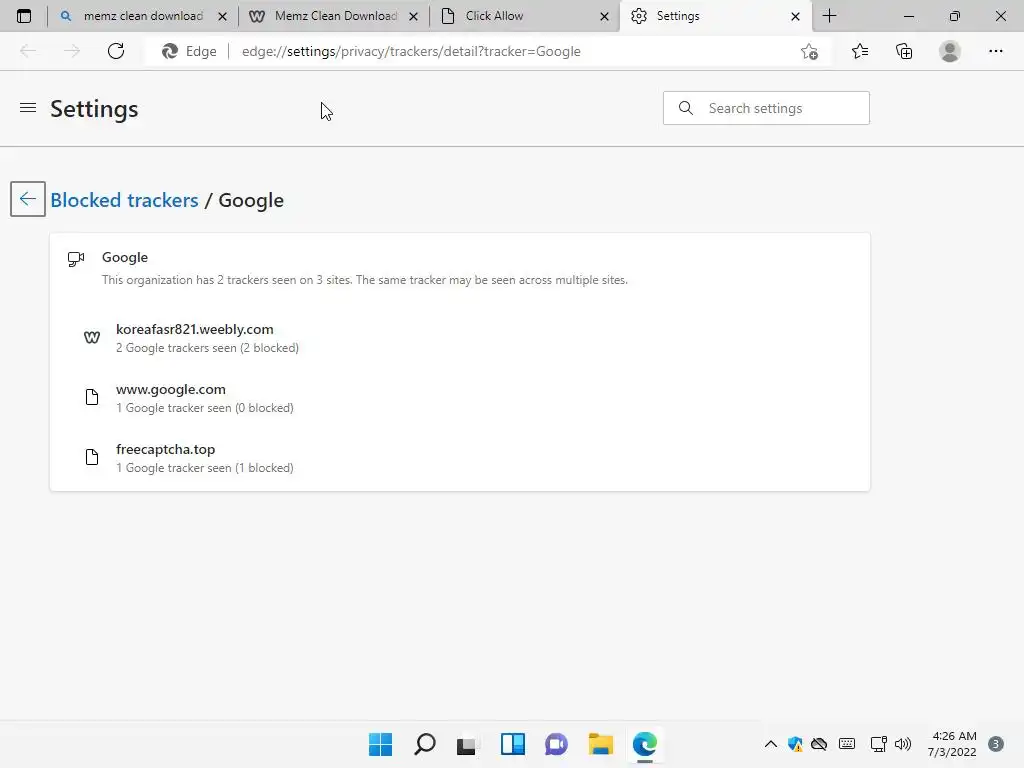Switch to the Click Allow tab

pyautogui.click(x=525, y=16)
